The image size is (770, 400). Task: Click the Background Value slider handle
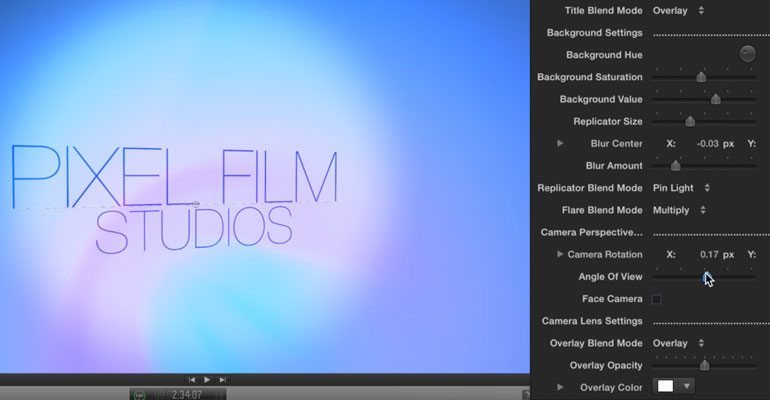715,99
